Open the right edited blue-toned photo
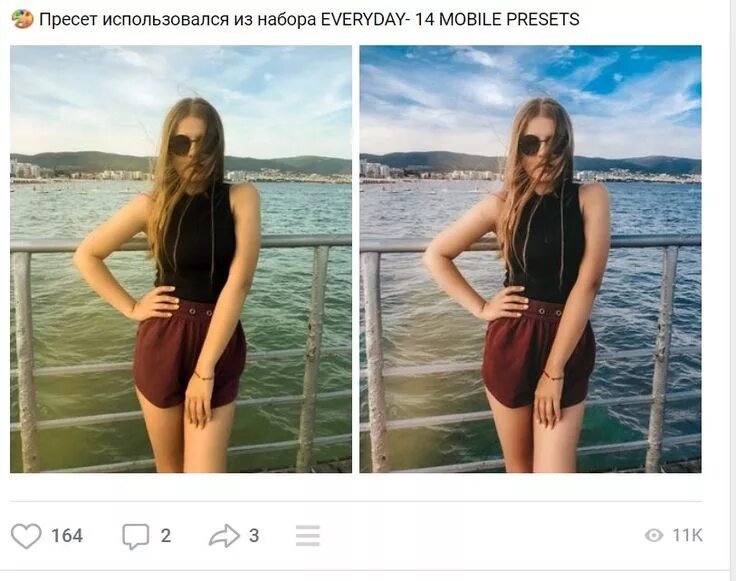Screen dimensions: 736x581 tap(530, 259)
